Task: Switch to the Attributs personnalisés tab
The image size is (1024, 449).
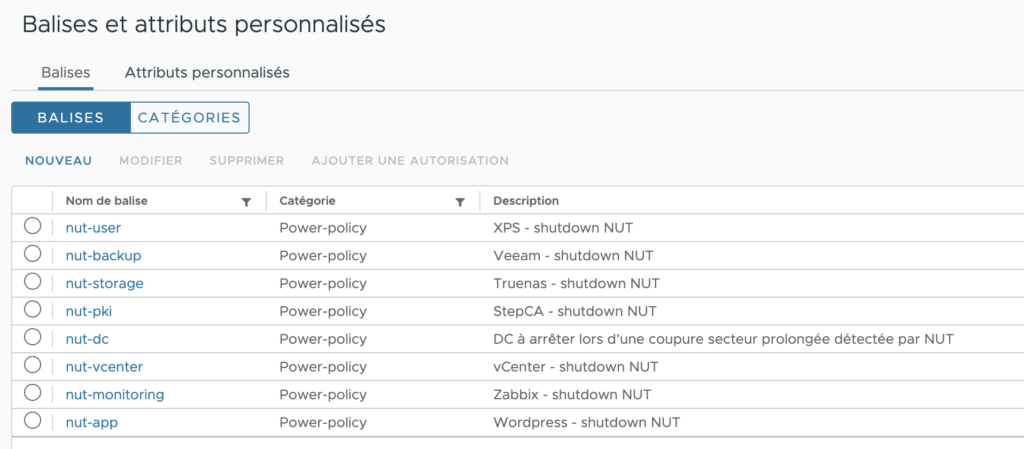Action: (x=207, y=73)
